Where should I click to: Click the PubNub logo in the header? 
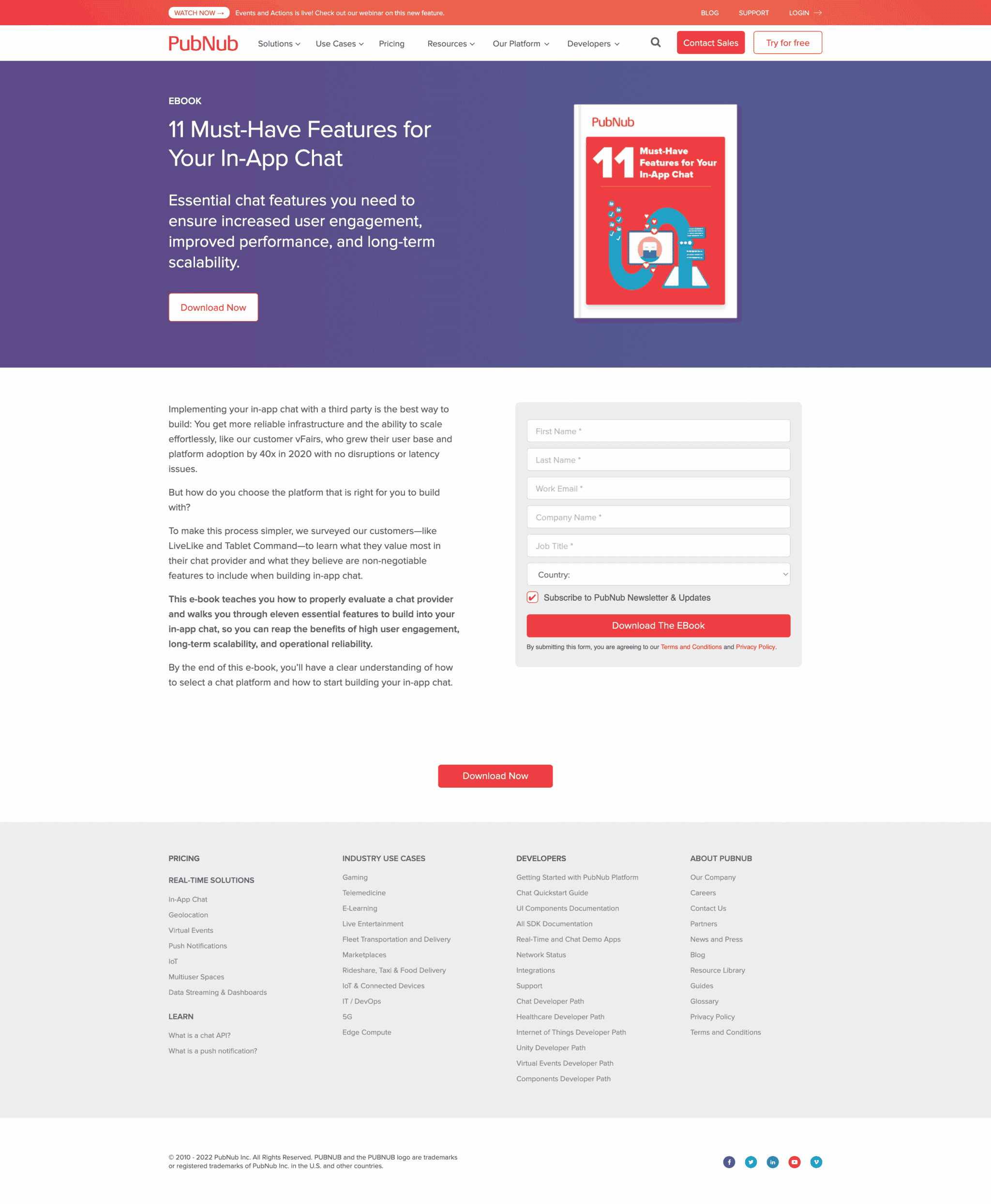[203, 43]
